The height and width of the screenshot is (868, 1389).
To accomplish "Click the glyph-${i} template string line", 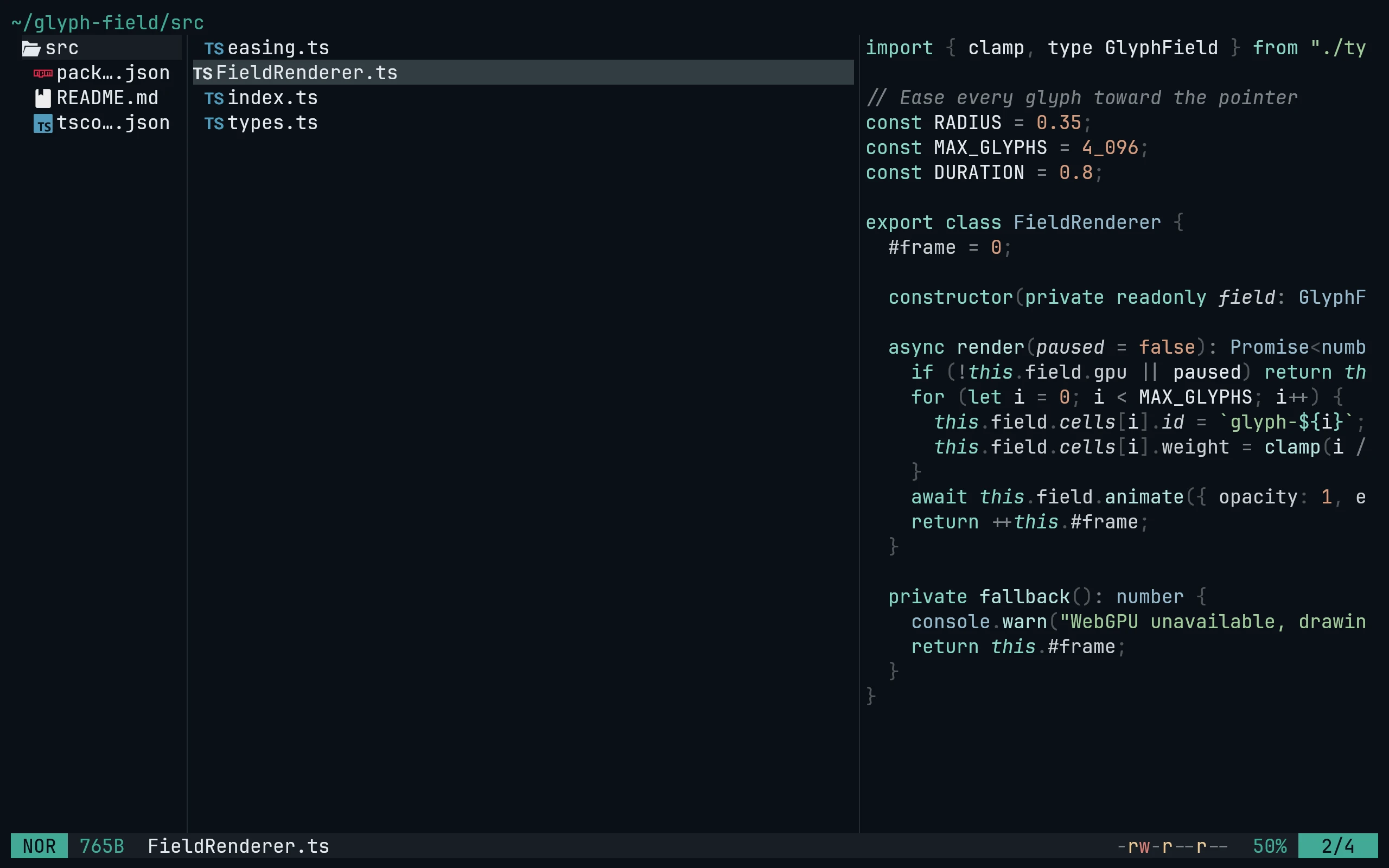I will click(x=1150, y=422).
